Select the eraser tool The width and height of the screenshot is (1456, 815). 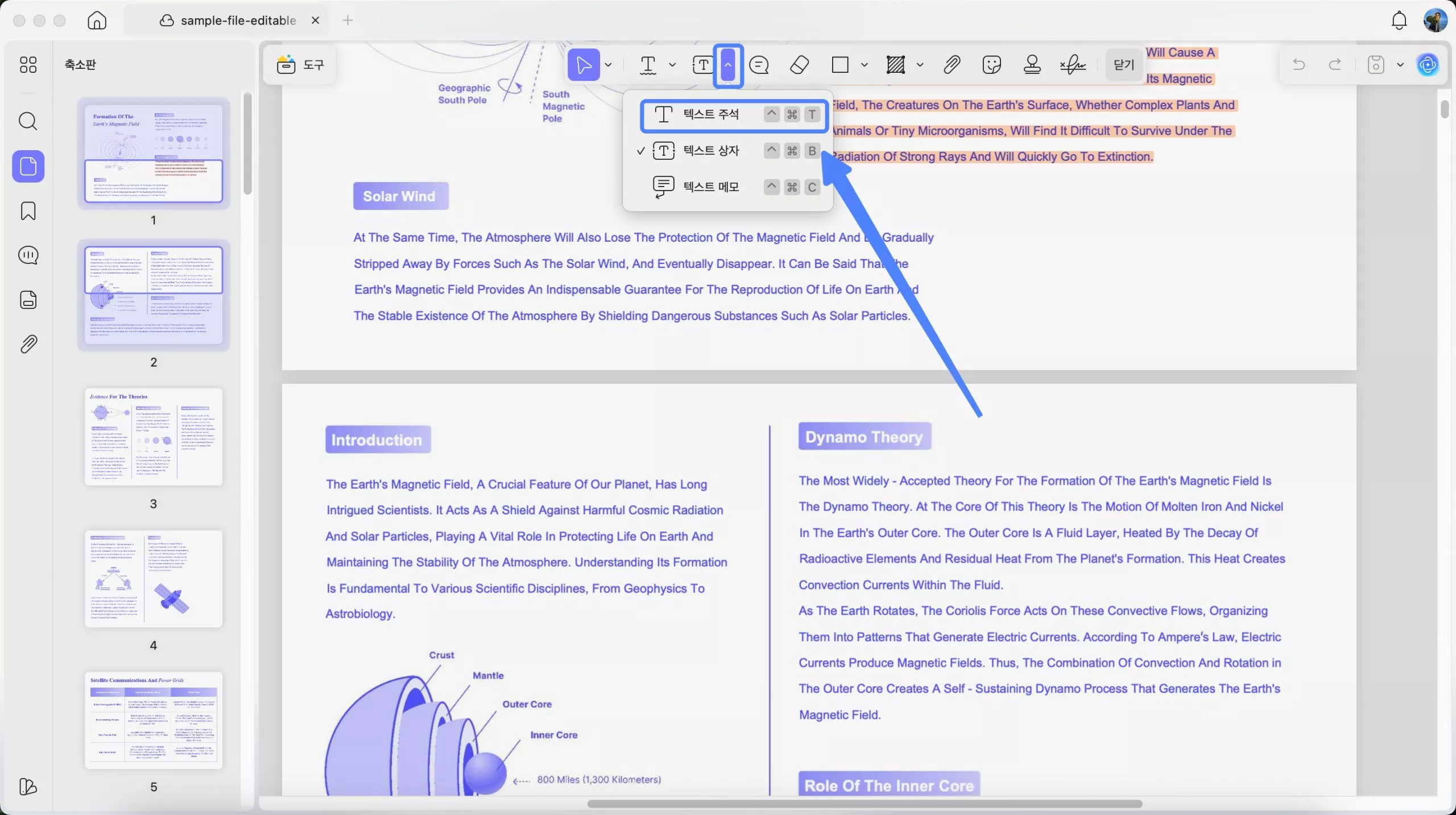(799, 65)
